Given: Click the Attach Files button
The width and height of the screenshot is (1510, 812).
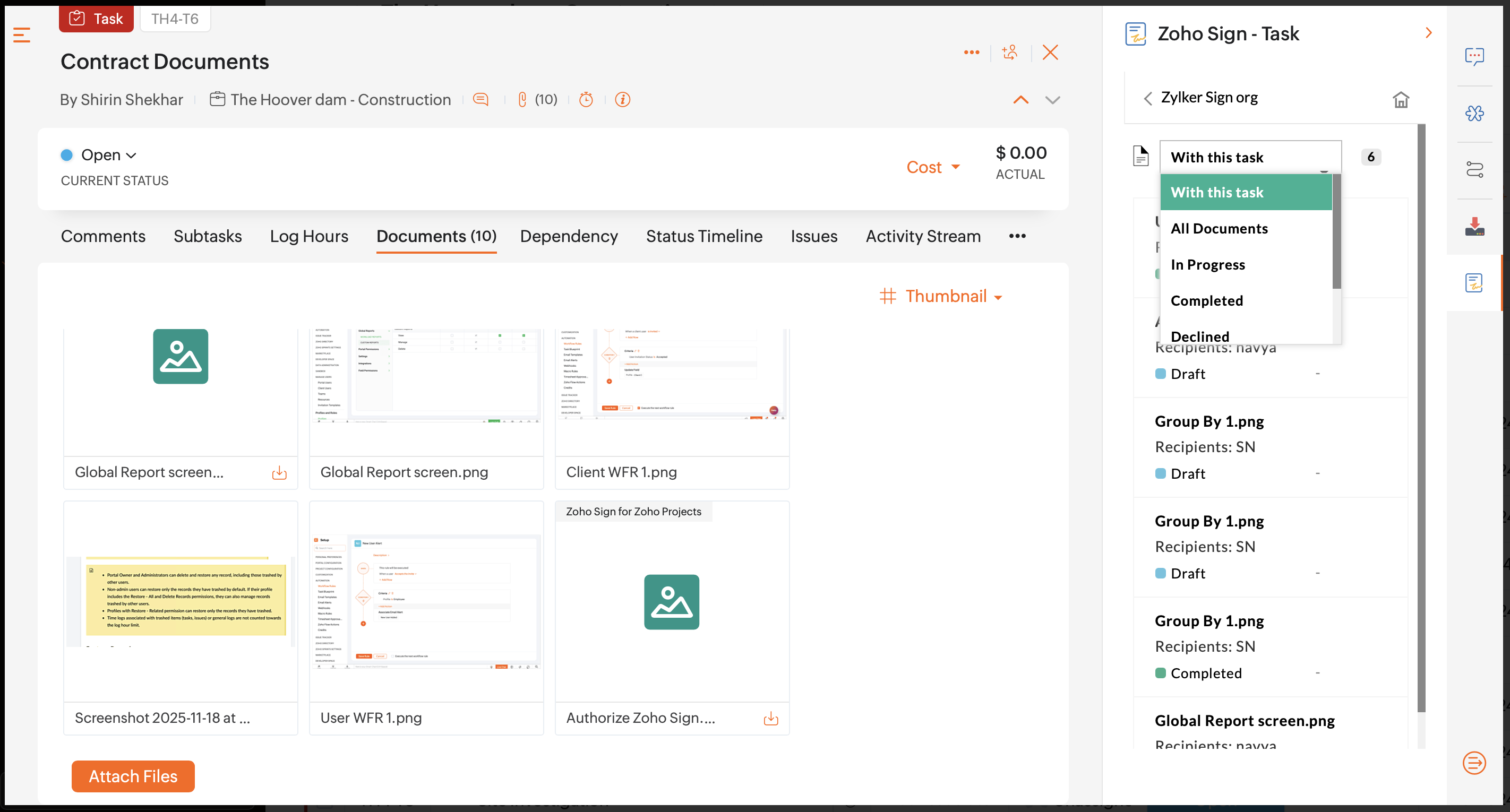Looking at the screenshot, I should coord(133,776).
